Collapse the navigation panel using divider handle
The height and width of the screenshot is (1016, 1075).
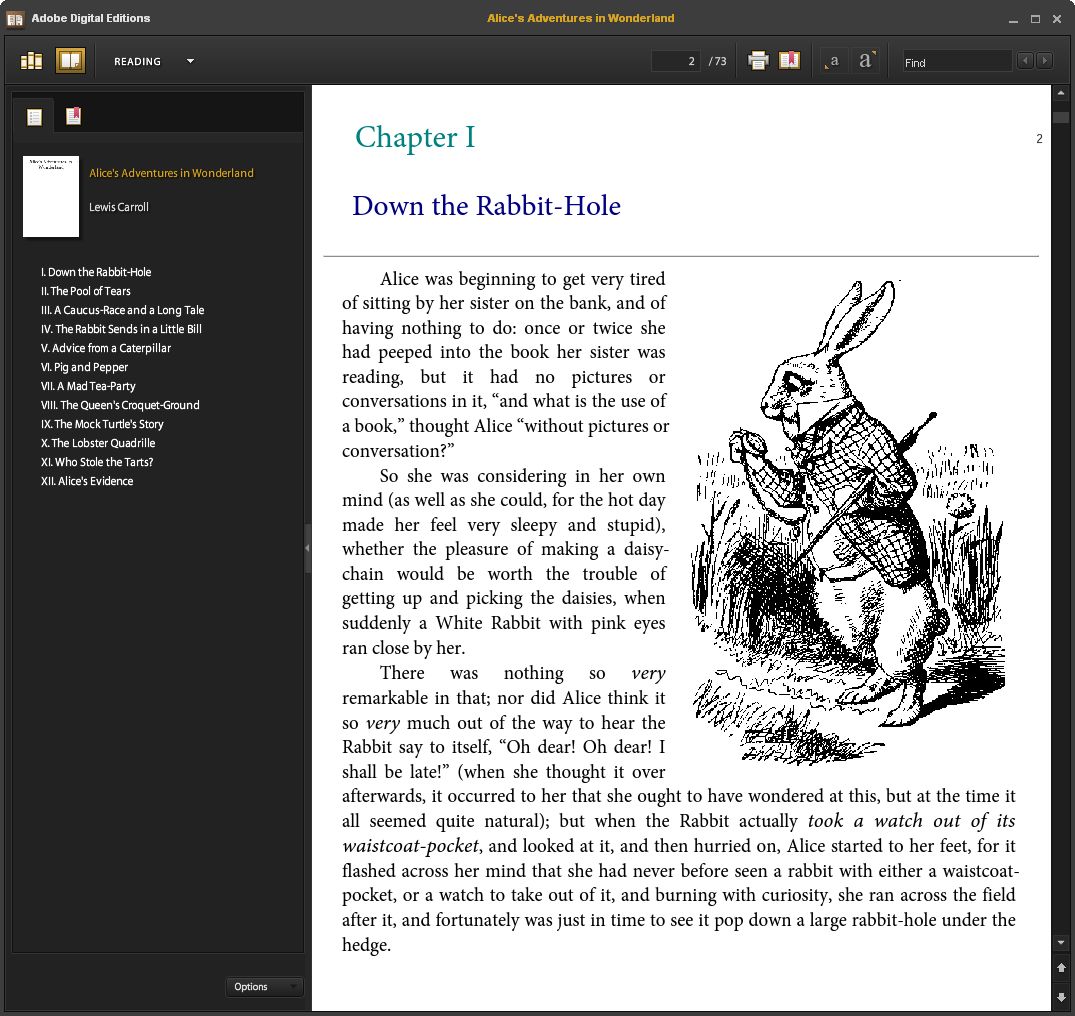pyautogui.click(x=307, y=548)
